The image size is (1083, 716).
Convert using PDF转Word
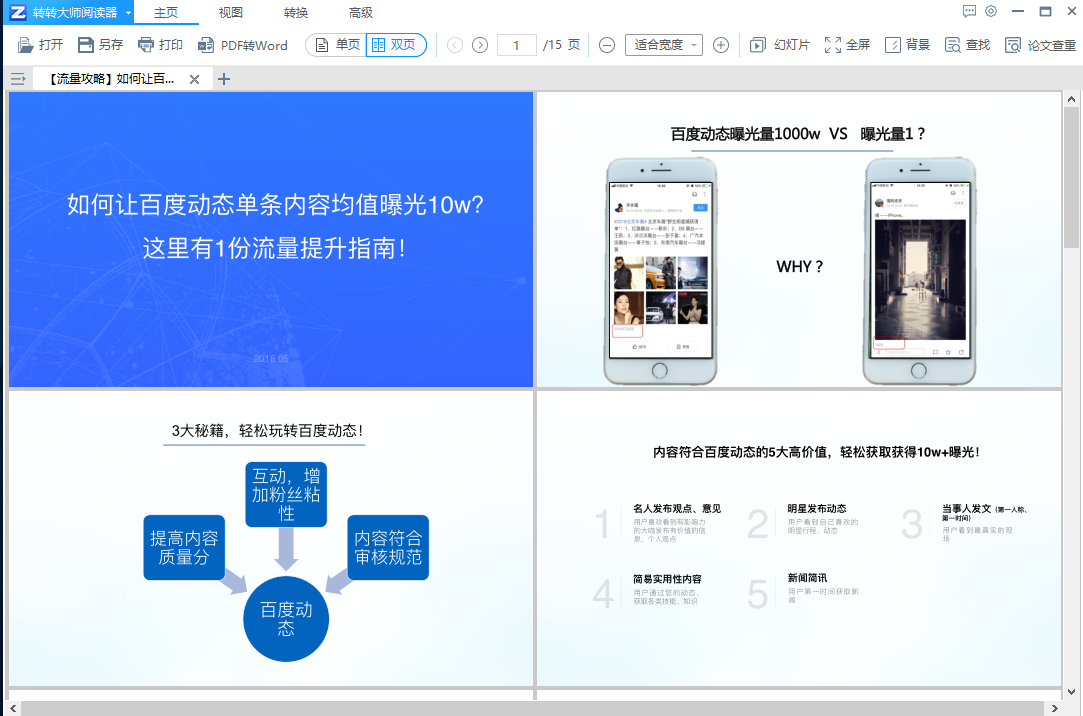(242, 45)
